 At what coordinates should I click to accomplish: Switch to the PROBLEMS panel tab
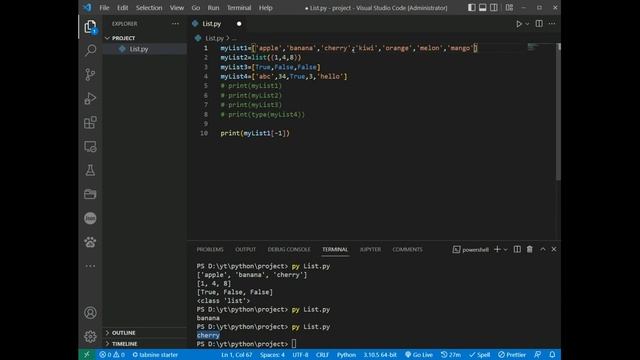[210, 249]
